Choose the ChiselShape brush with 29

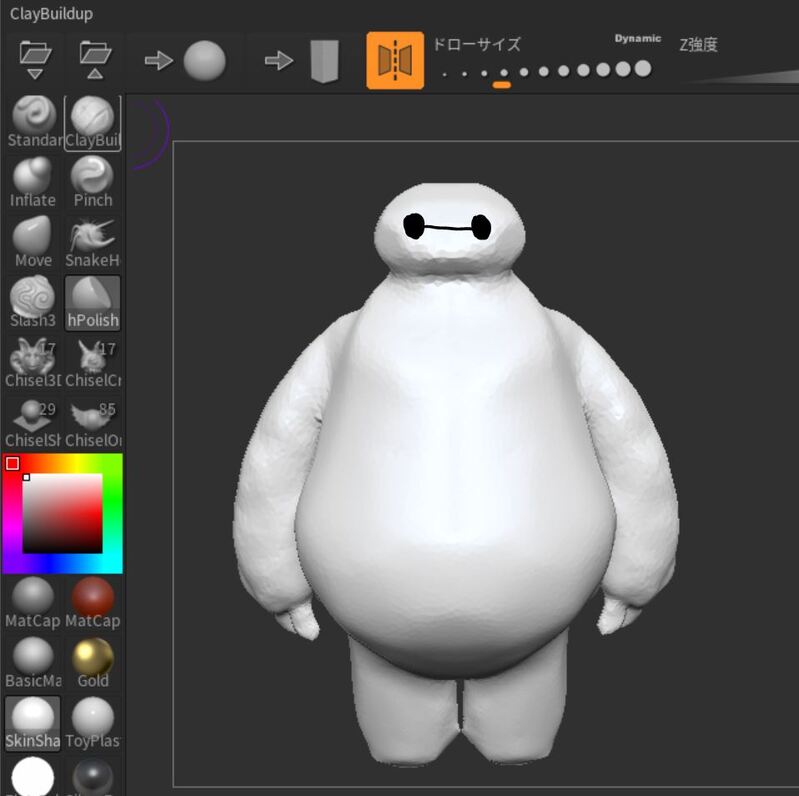tap(33, 423)
